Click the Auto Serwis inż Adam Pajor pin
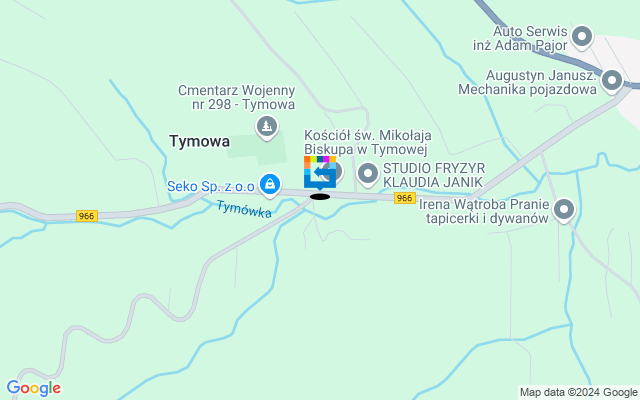Viewport: 640px width, 400px height. click(582, 37)
